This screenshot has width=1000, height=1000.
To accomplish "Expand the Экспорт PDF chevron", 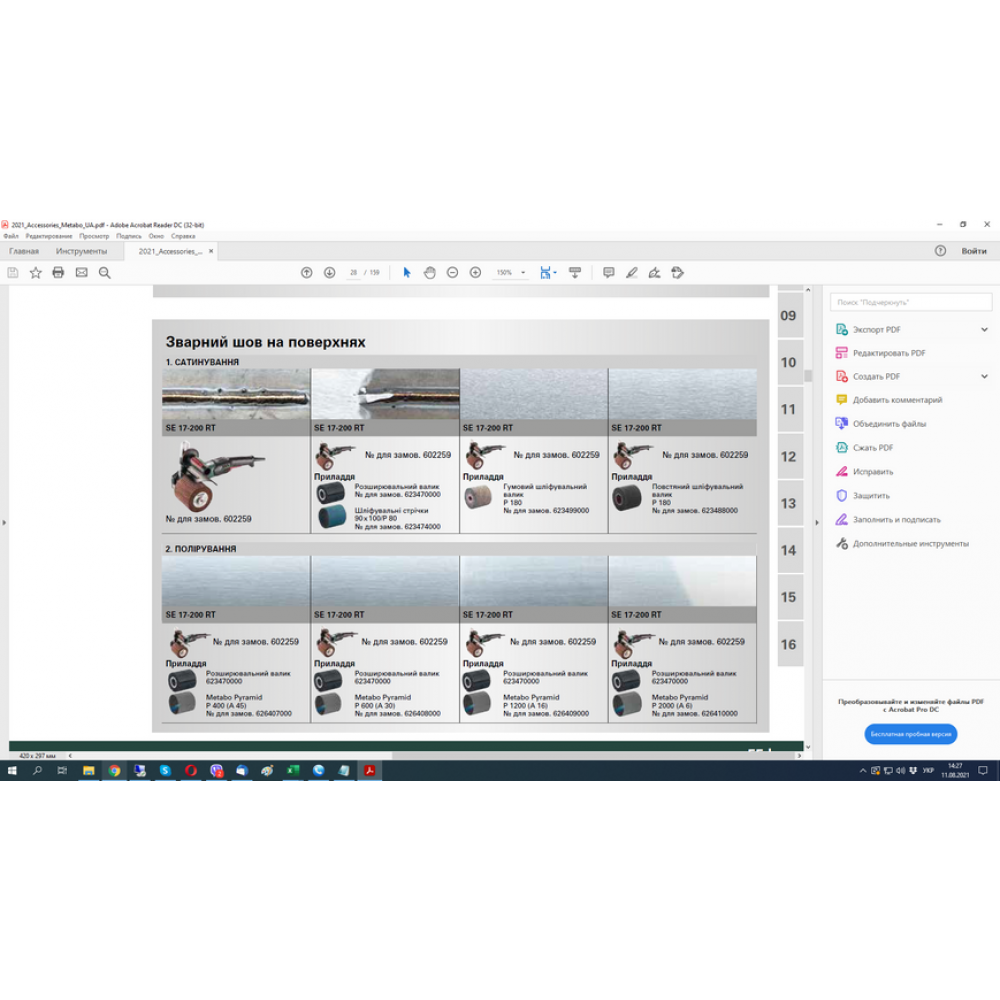I will [x=984, y=329].
